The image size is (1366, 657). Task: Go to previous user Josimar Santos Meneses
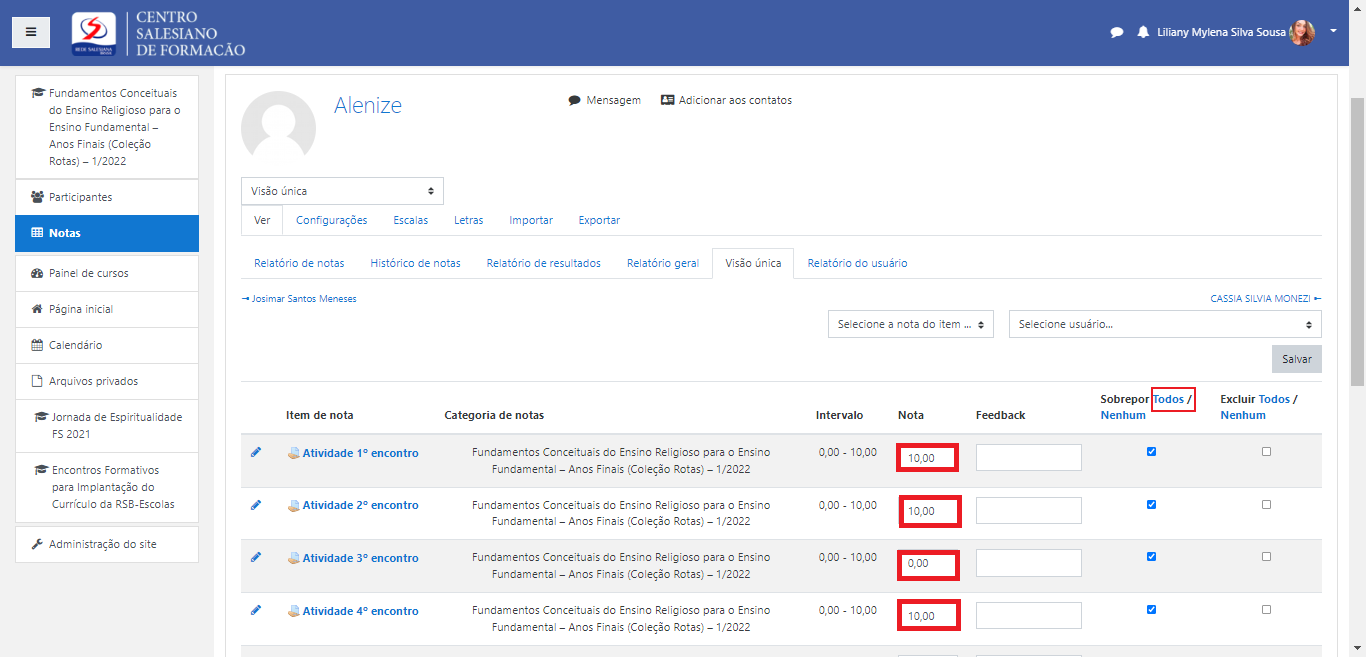click(299, 299)
